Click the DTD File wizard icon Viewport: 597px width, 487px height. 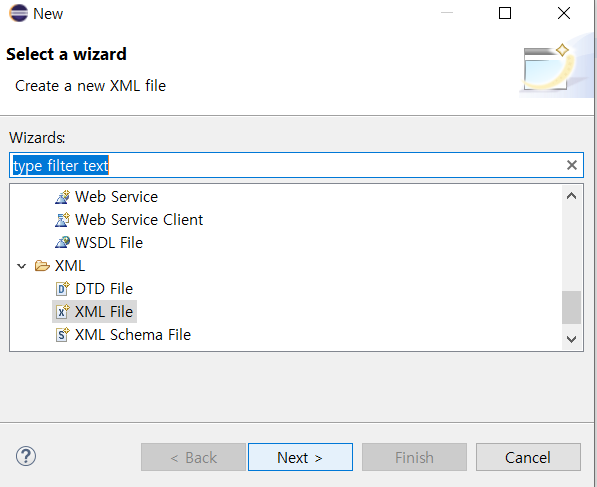click(x=62, y=289)
